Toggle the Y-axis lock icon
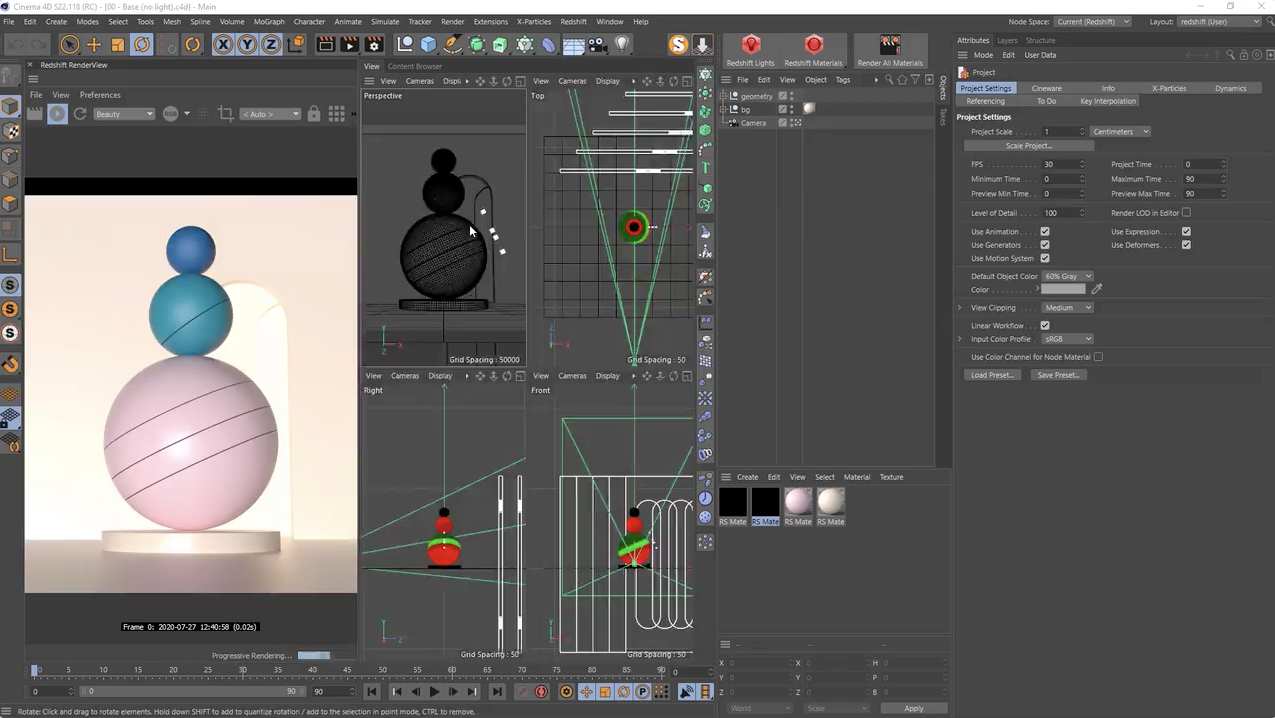The width and height of the screenshot is (1275, 718). pos(246,44)
